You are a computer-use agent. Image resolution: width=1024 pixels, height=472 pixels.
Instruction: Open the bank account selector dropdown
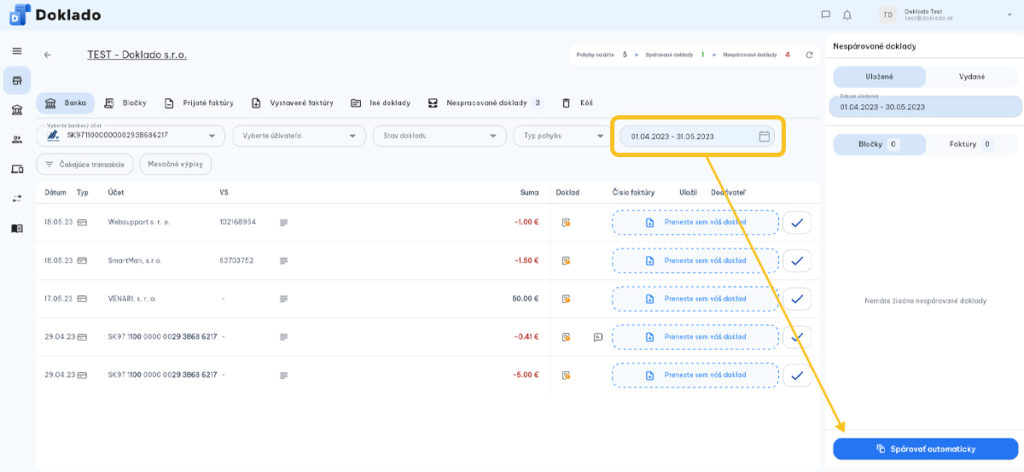(x=131, y=136)
